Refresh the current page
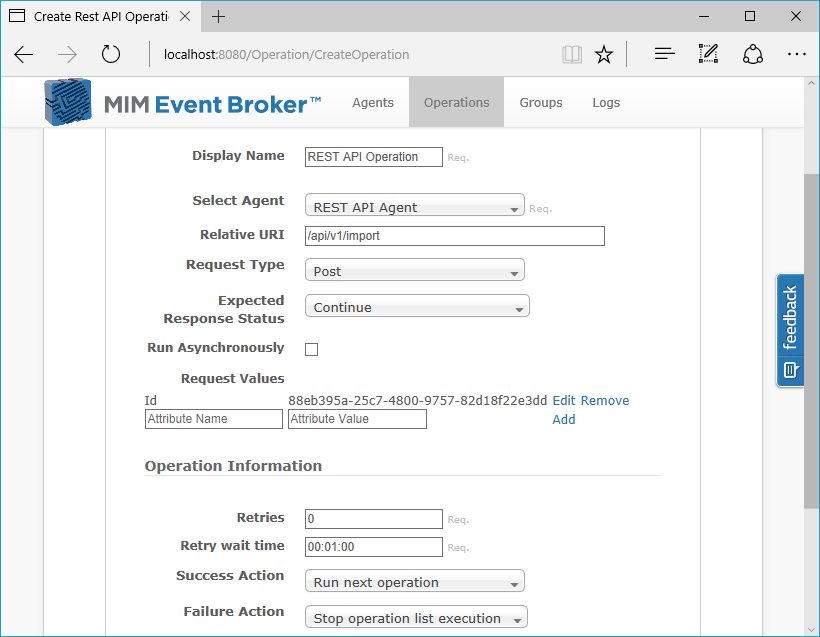Image resolution: width=820 pixels, height=637 pixels. point(110,54)
